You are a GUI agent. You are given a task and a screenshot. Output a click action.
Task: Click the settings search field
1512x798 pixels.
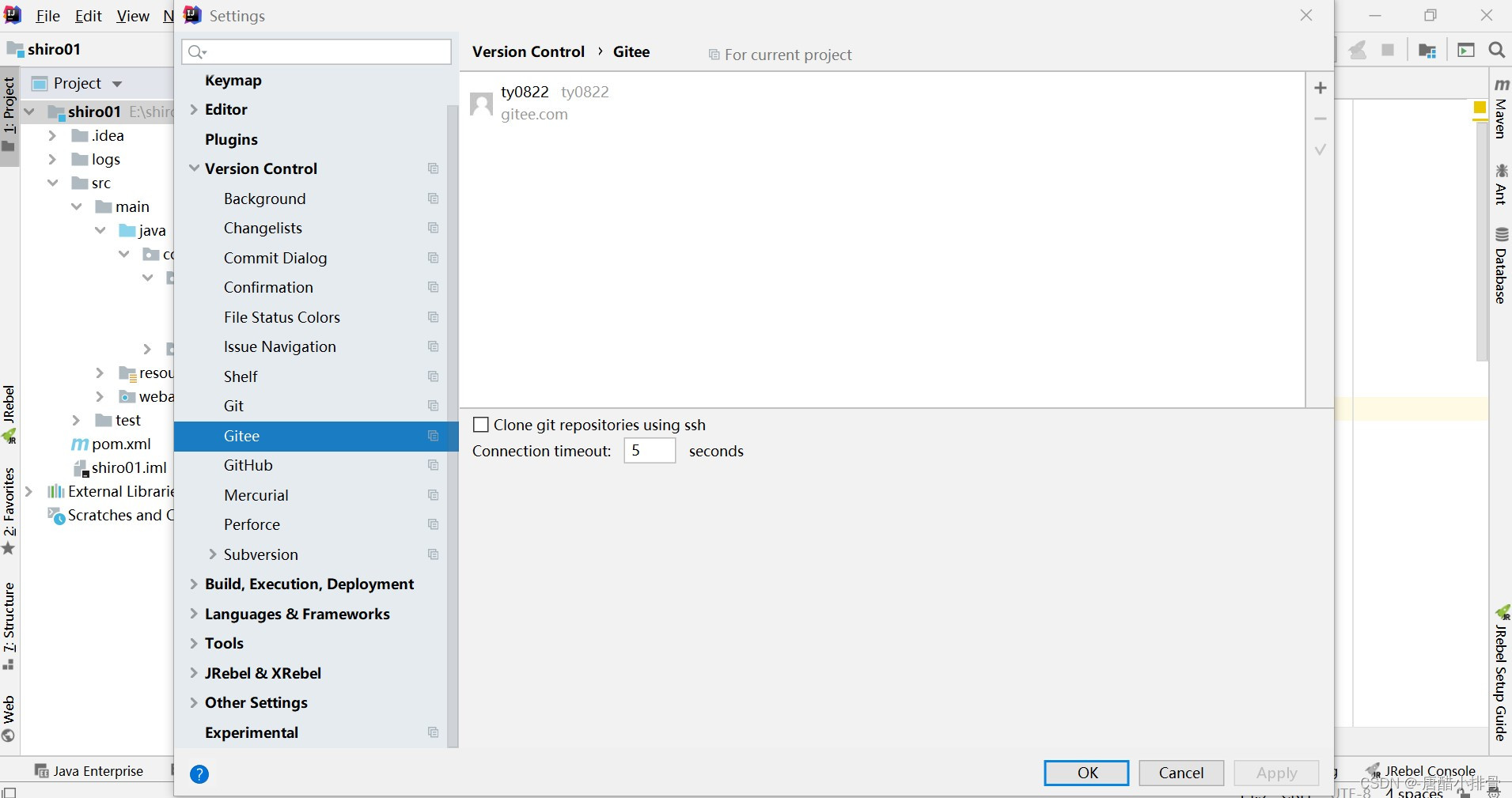316,52
